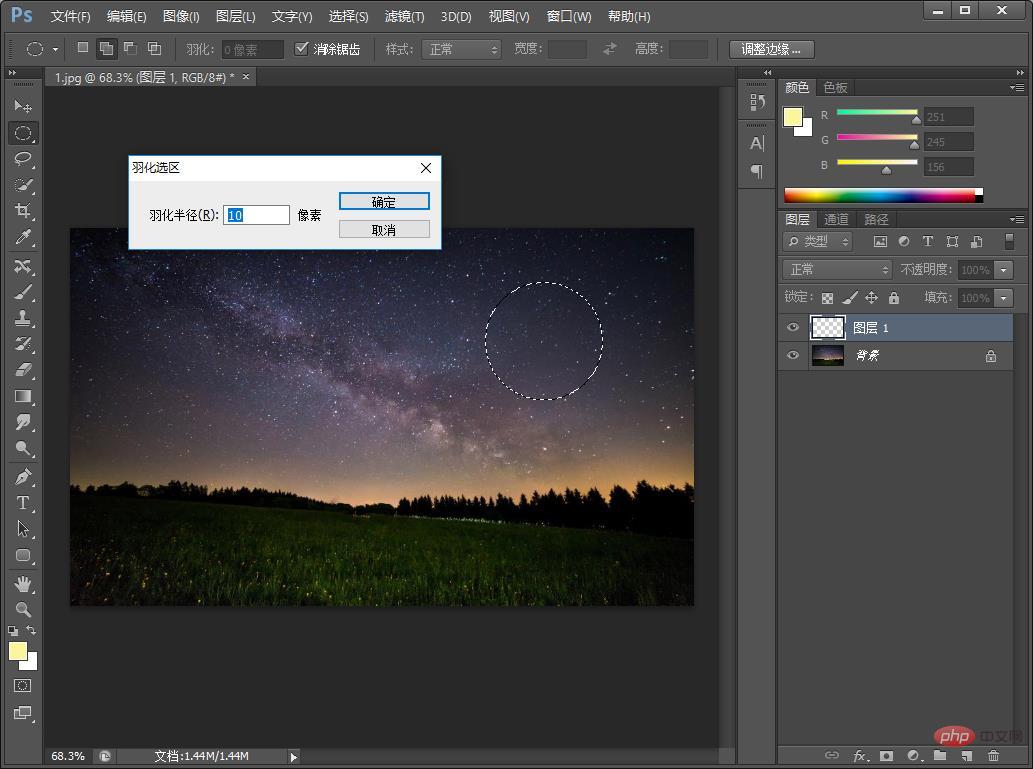Choose Add to Selection mode
The width and height of the screenshot is (1033, 769).
click(x=106, y=48)
